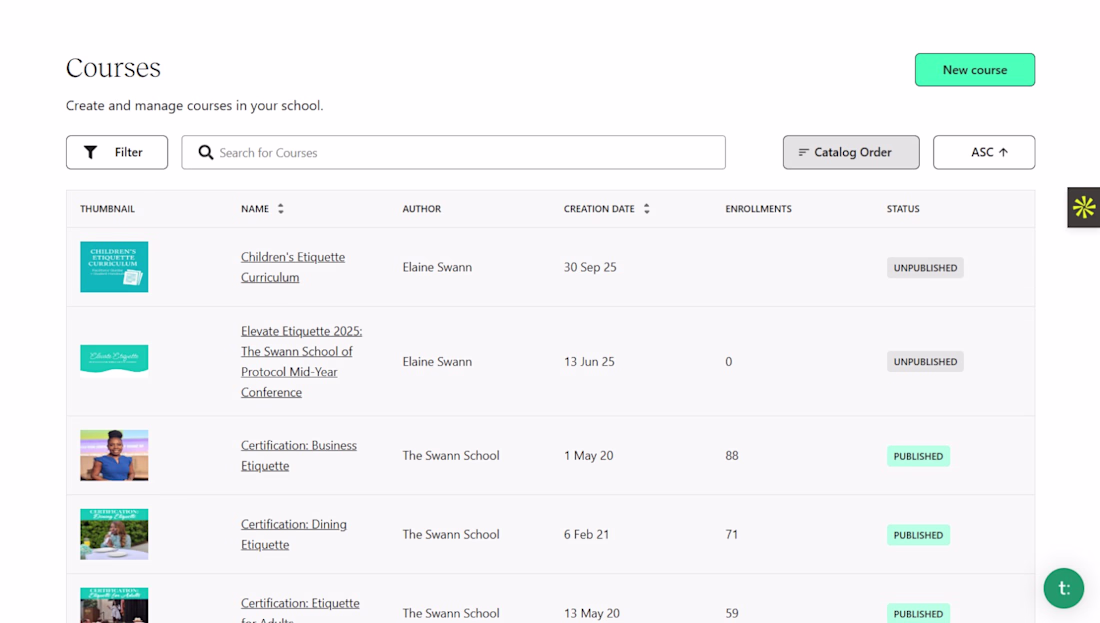Open Certification: Dining Etiquette course
The image size is (1100, 623).
coord(294,534)
